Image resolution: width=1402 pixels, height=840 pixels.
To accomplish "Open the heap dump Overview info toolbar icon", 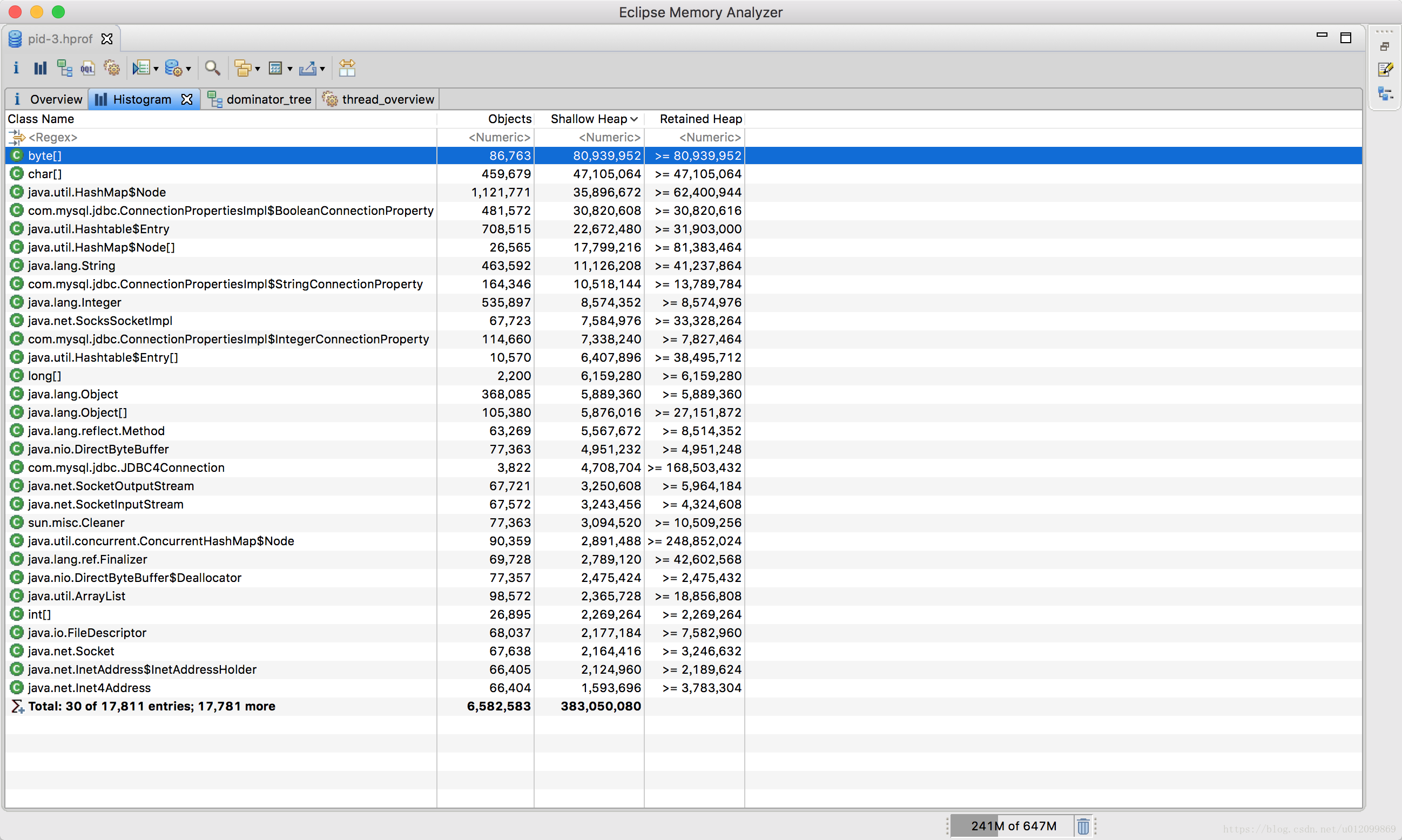I will (16, 69).
